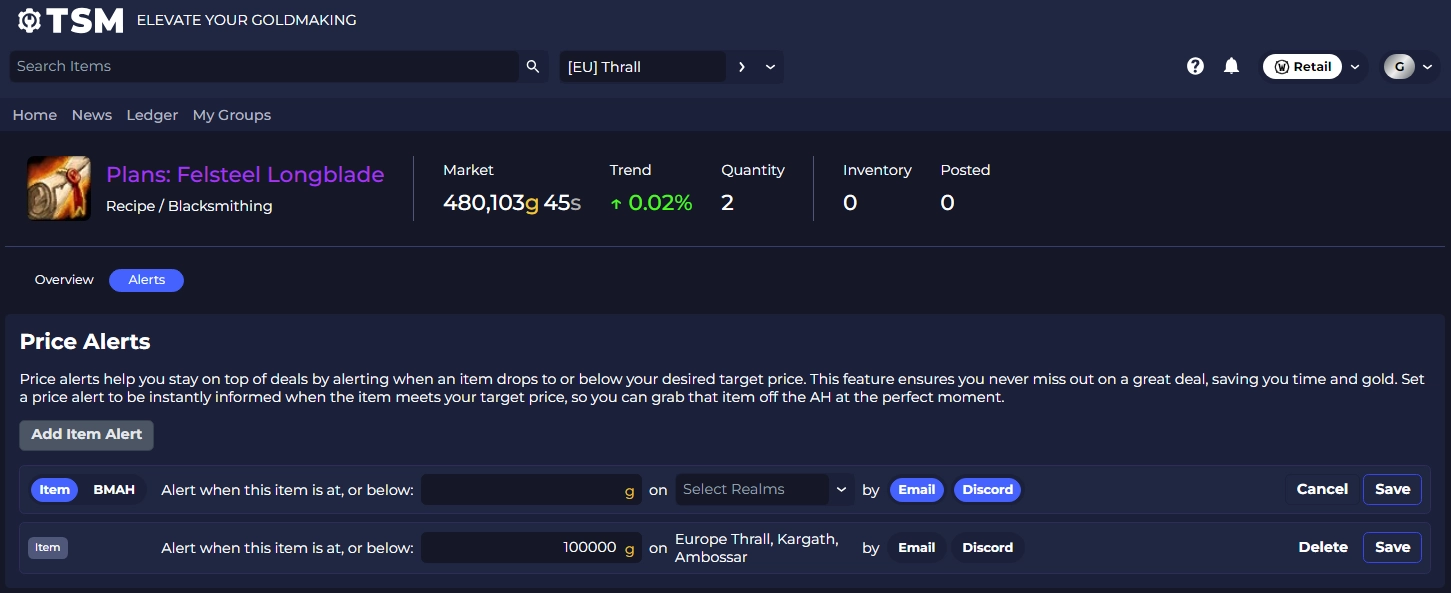
Task: Delete the 100000g price alert
Action: tap(1323, 547)
